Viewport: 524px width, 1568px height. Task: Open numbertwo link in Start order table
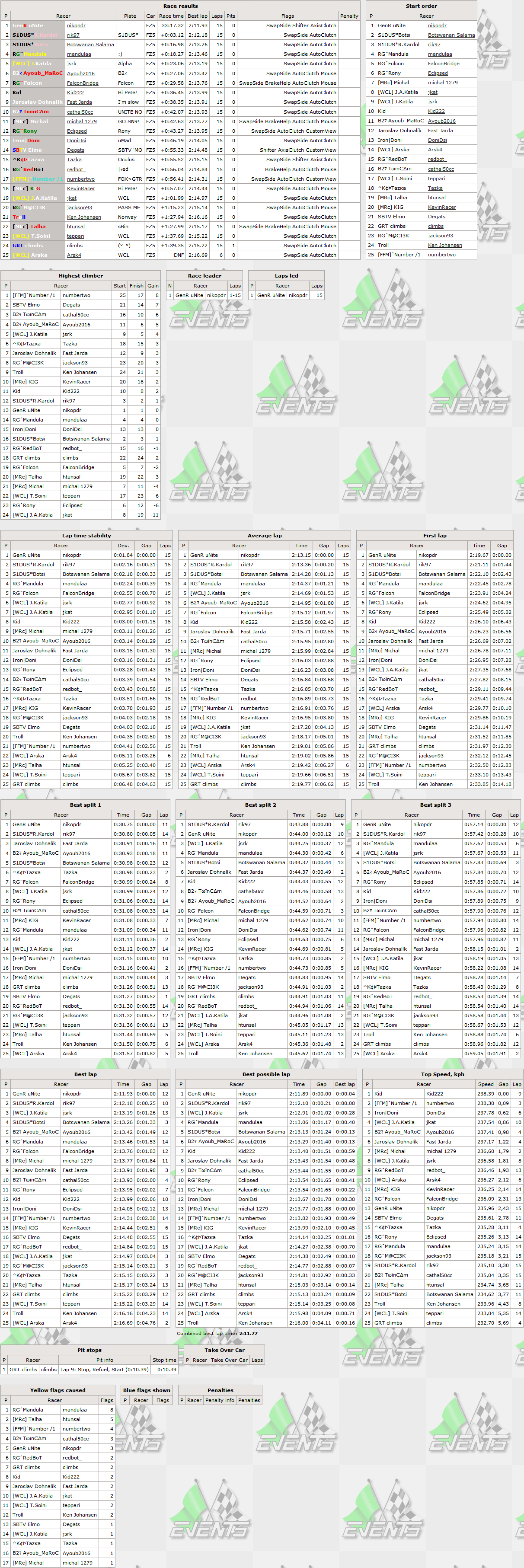tap(441, 255)
